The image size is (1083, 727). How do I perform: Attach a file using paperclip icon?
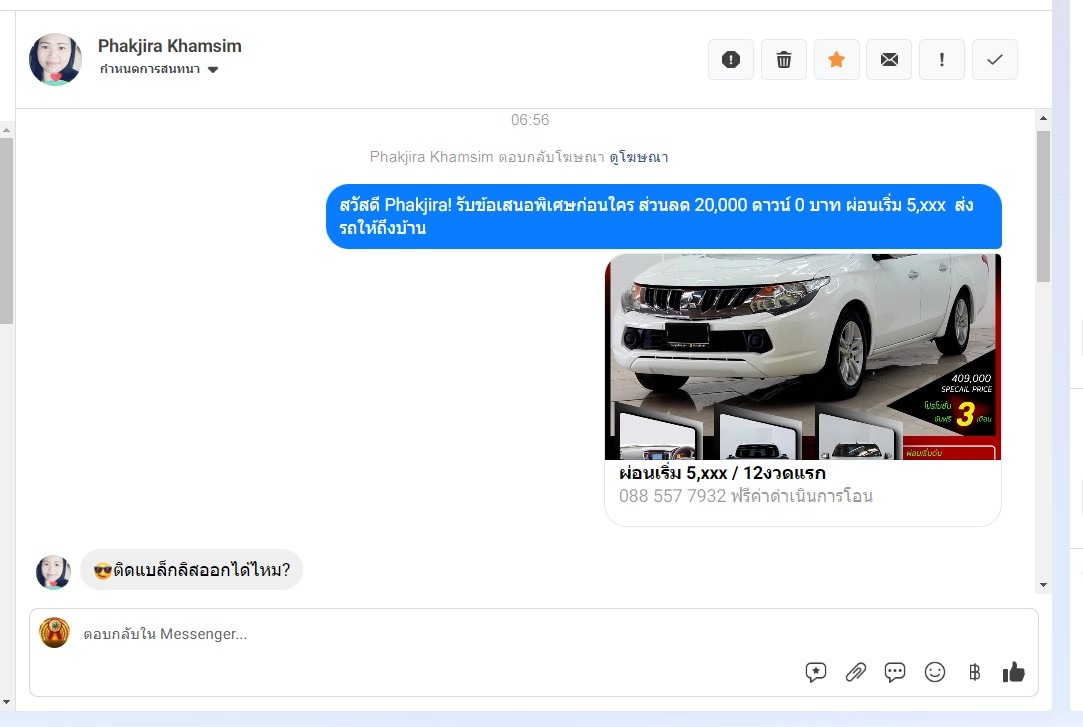tap(855, 672)
